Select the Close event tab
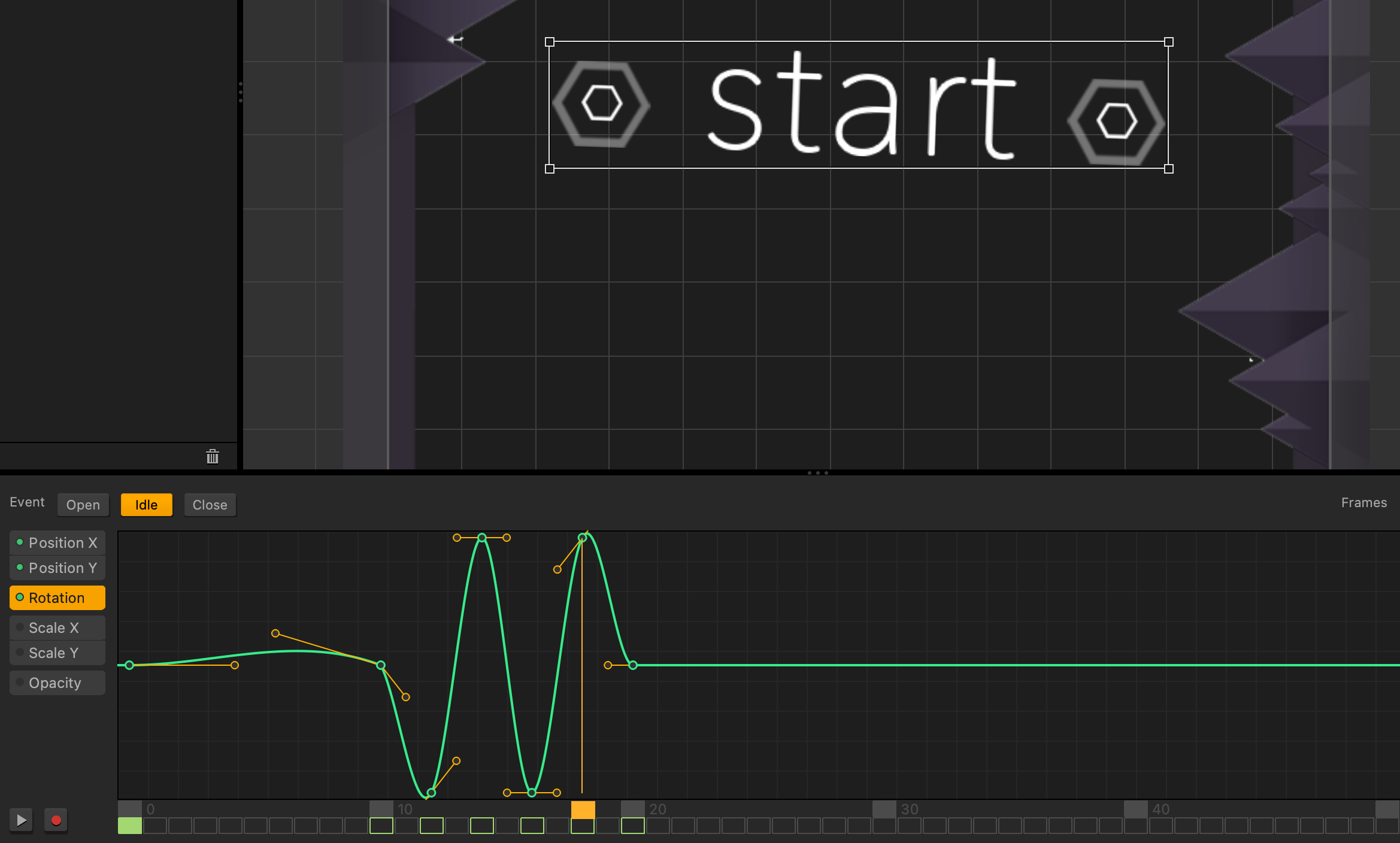Image resolution: width=1400 pixels, height=843 pixels. [x=210, y=505]
